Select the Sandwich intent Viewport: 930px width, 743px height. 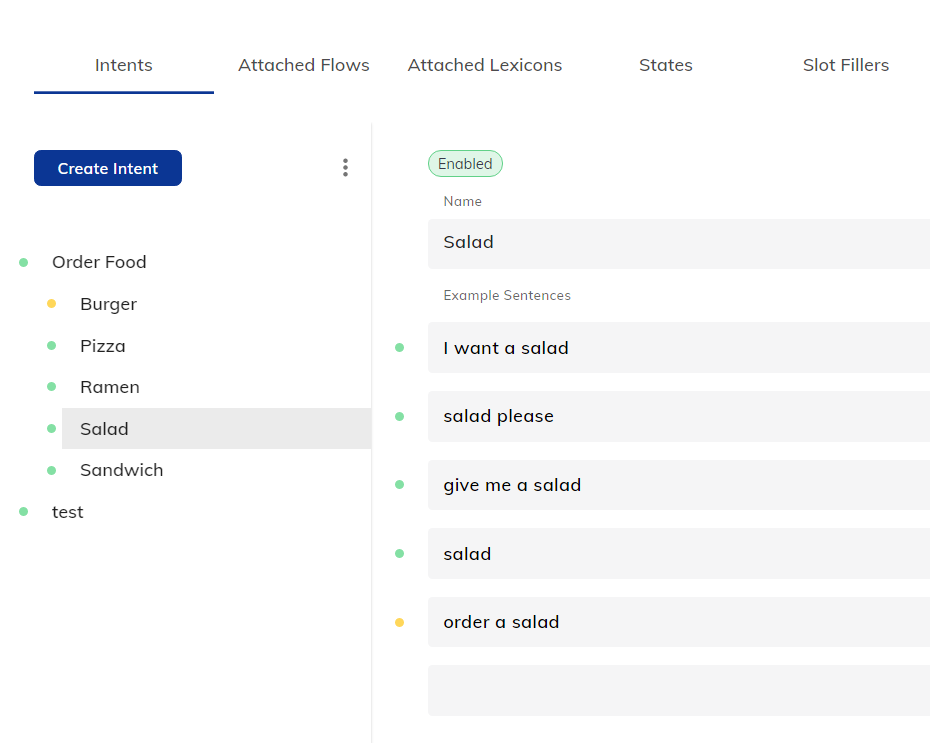[x=122, y=470]
